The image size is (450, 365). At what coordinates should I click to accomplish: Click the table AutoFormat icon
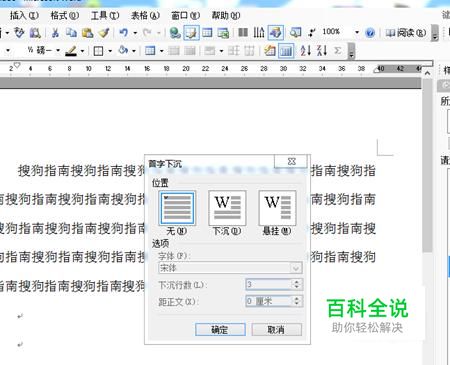[270, 51]
